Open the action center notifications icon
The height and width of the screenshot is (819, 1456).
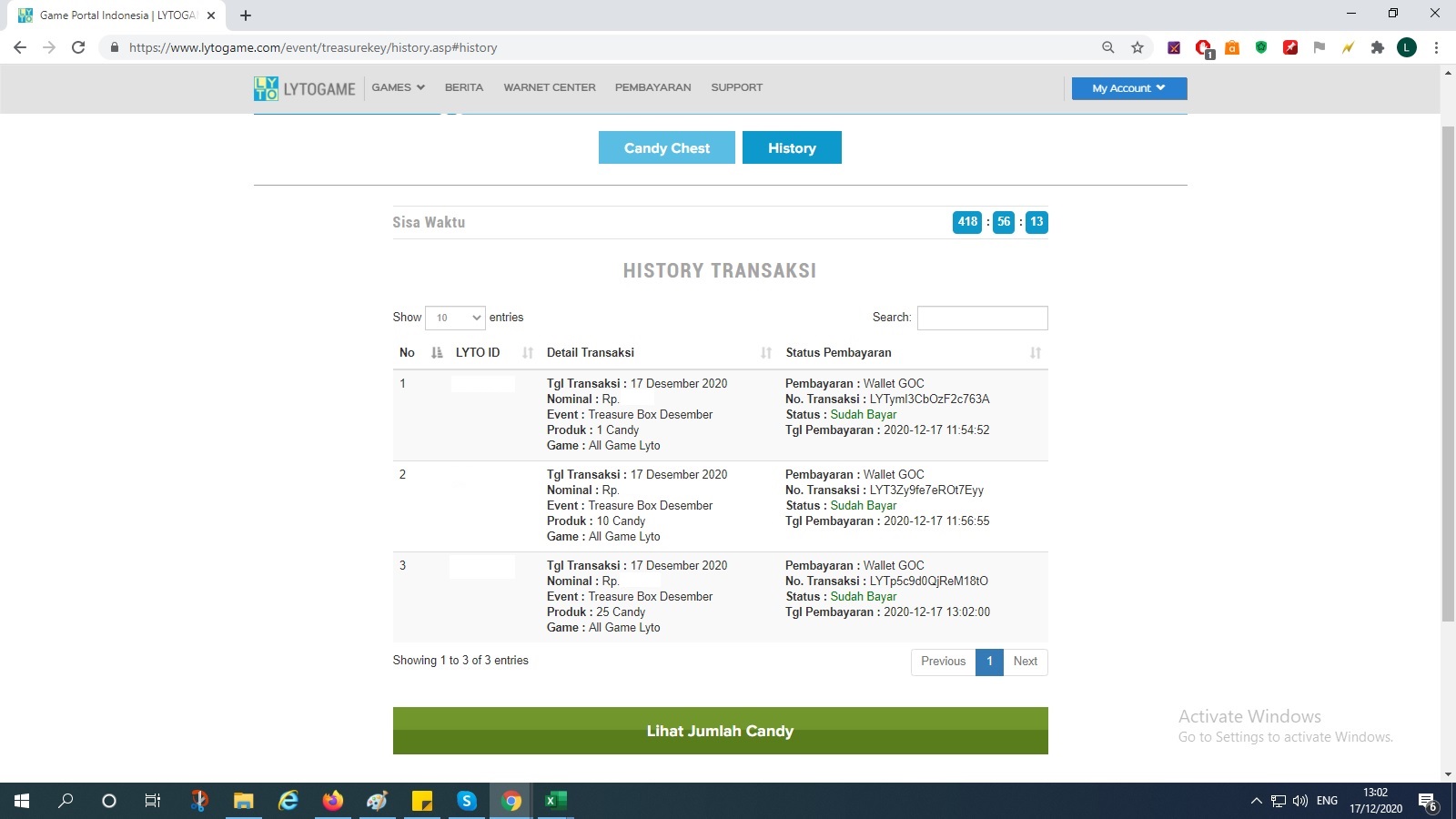click(x=1428, y=802)
